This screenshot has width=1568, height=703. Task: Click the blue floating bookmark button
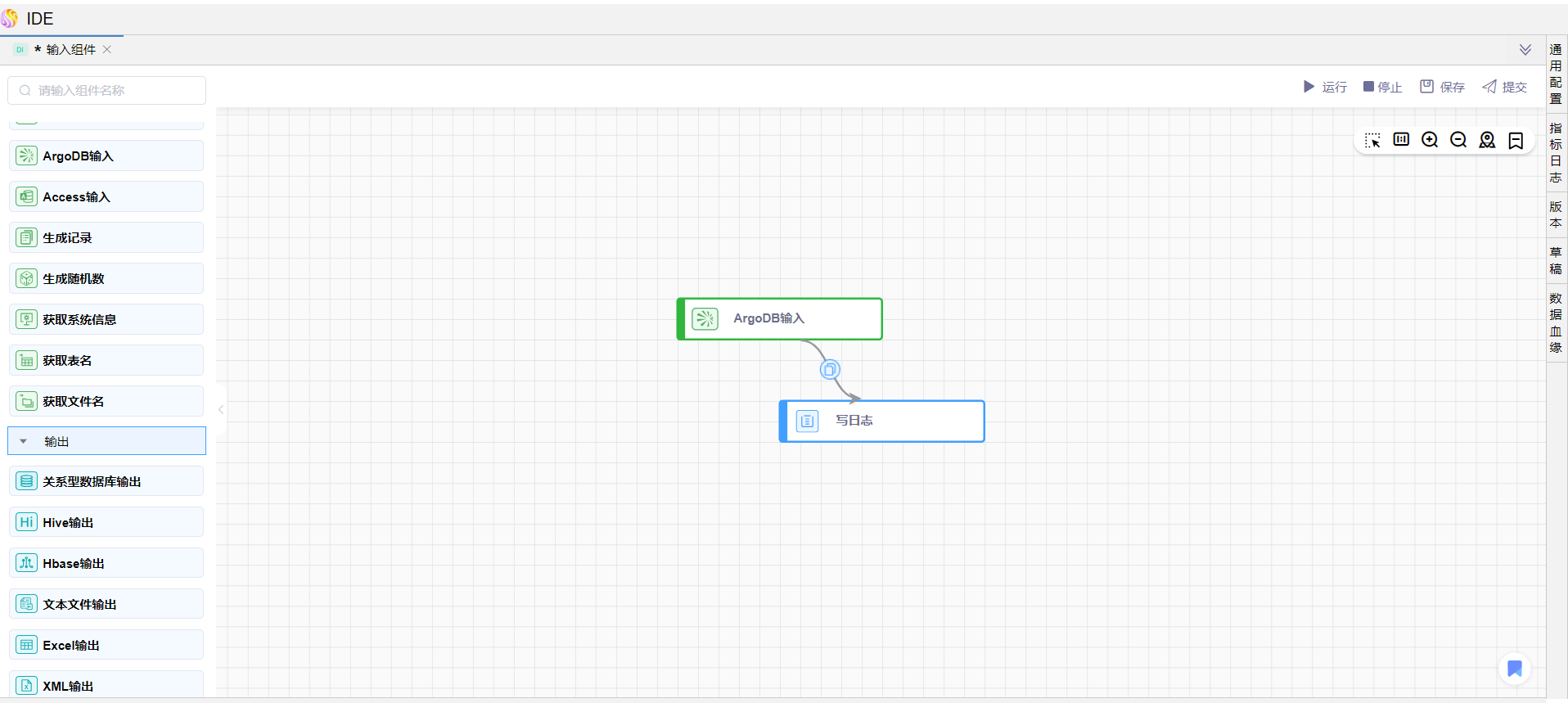(x=1514, y=669)
